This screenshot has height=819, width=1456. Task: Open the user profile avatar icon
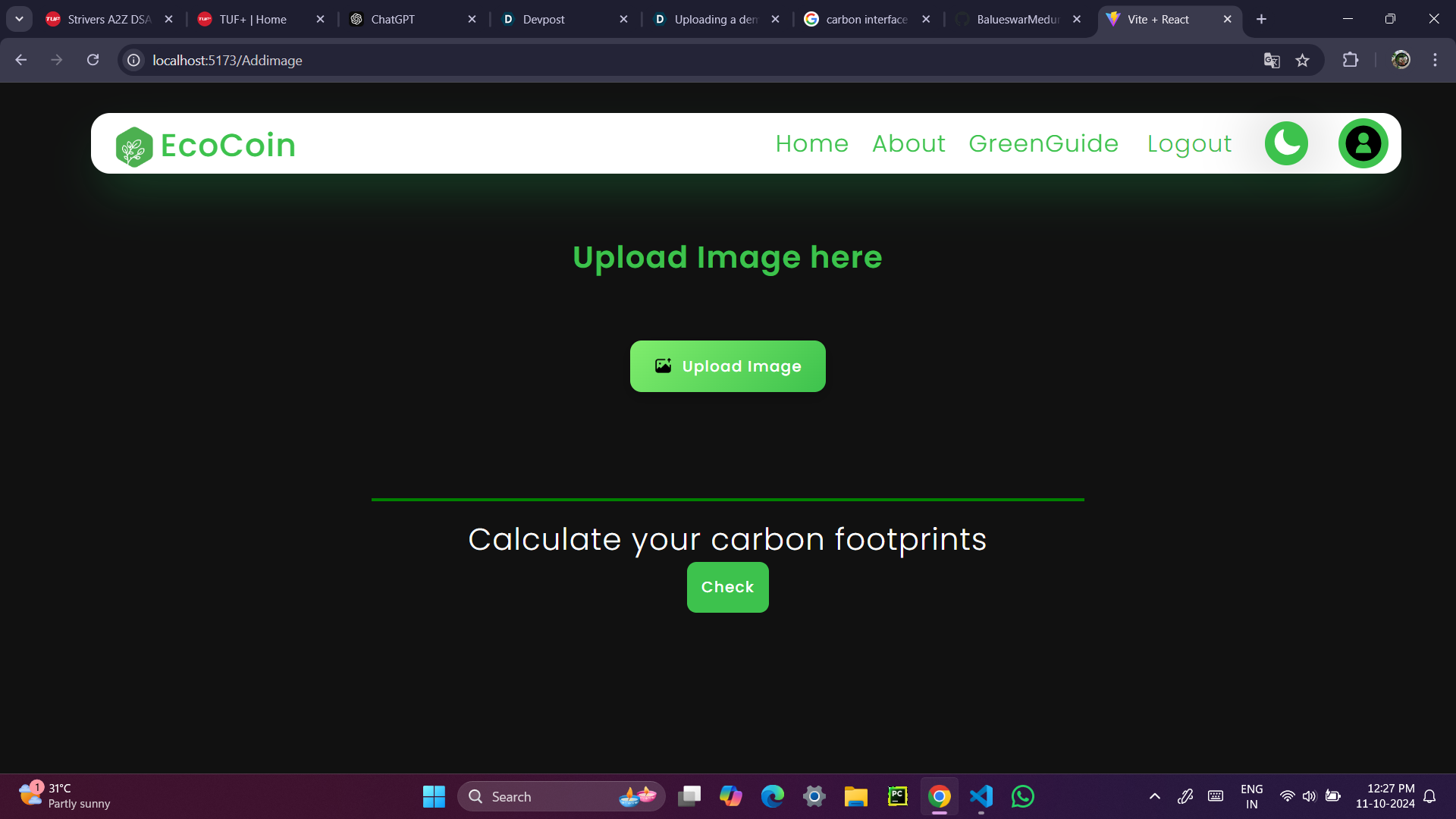(1363, 143)
